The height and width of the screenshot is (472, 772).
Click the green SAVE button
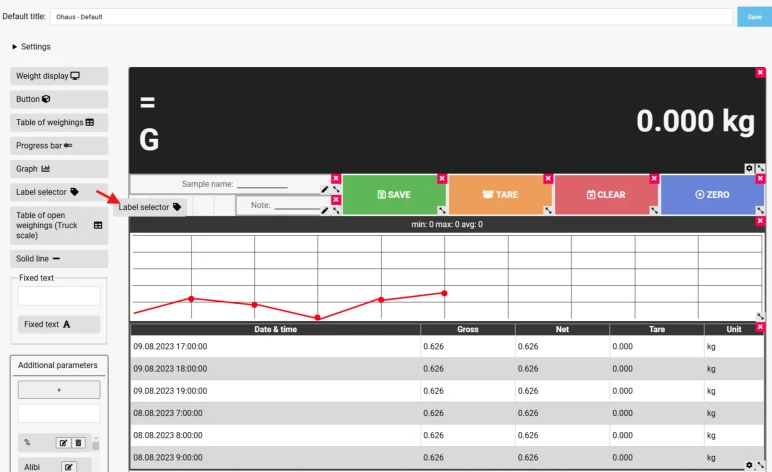(394, 194)
